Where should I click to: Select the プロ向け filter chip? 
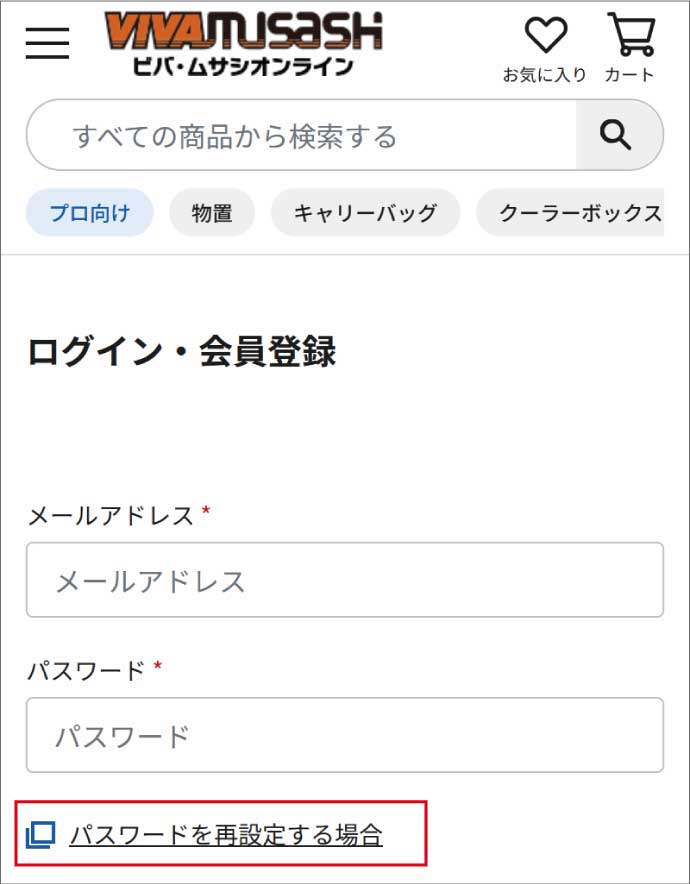click(89, 212)
